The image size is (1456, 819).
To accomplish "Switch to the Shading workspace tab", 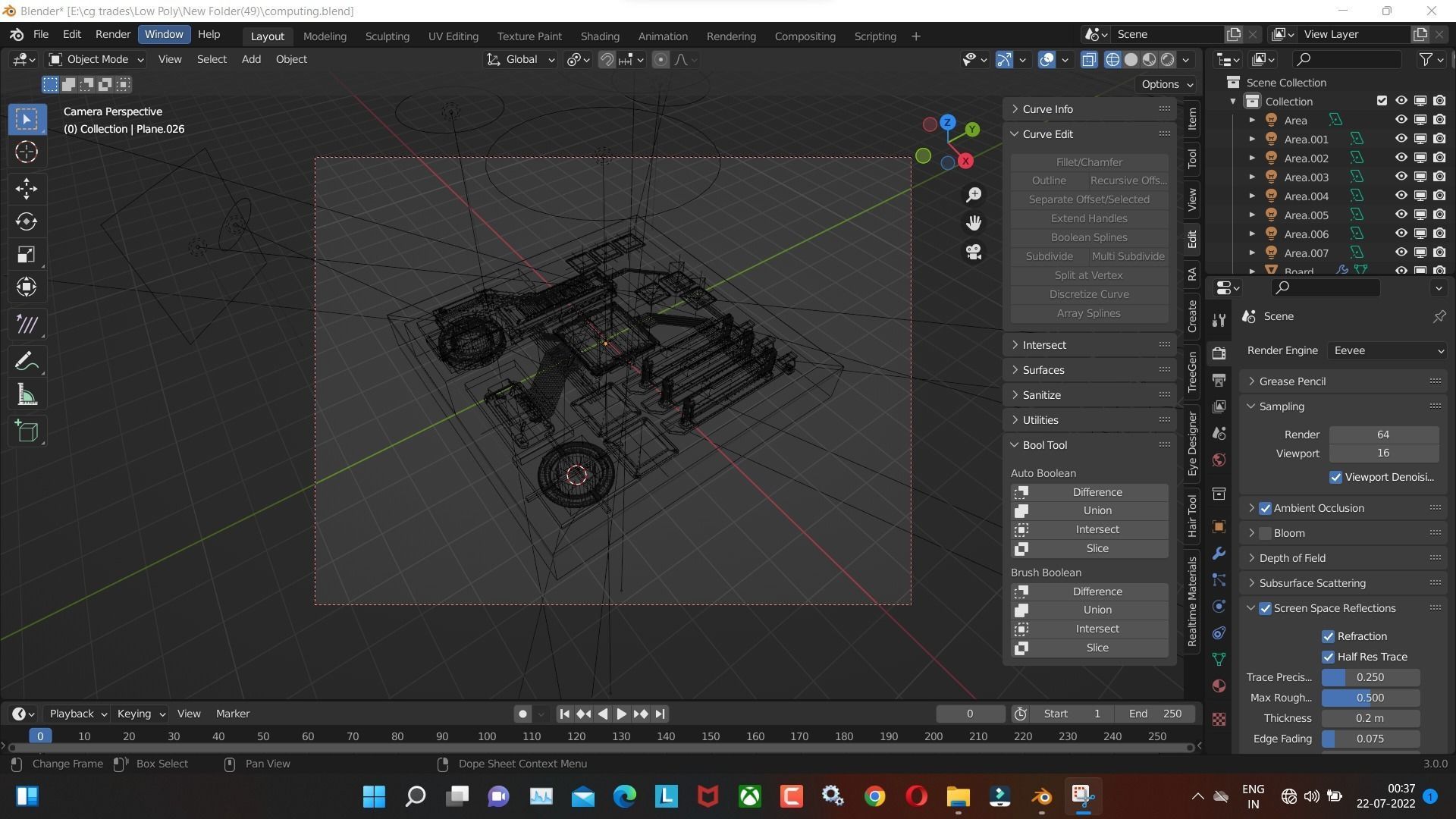I will pos(600,36).
